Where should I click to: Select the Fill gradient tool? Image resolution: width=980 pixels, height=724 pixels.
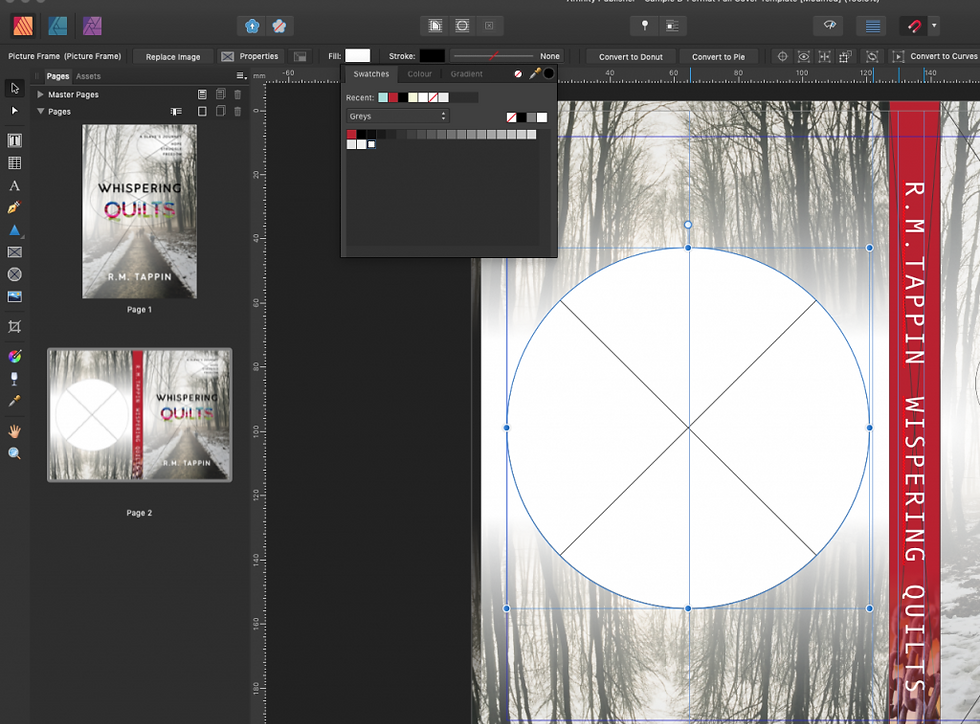14,356
